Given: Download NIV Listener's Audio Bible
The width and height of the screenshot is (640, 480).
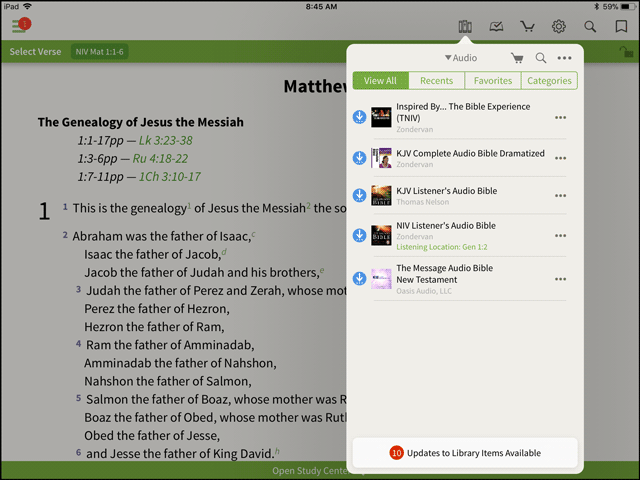Looking at the screenshot, I should (x=359, y=235).
